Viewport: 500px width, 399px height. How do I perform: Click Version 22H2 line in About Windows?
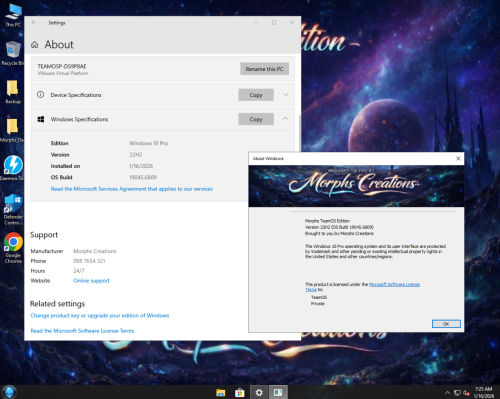click(339, 227)
